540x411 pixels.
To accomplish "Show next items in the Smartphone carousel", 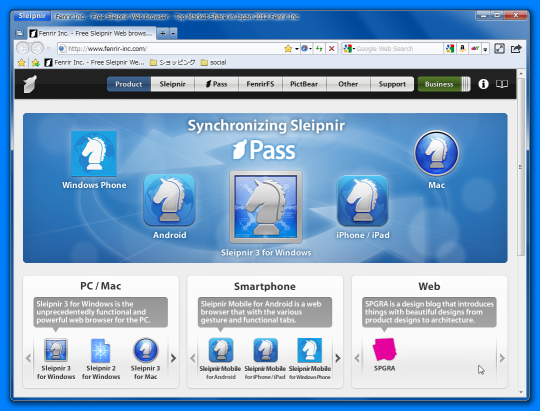I will click(x=338, y=358).
